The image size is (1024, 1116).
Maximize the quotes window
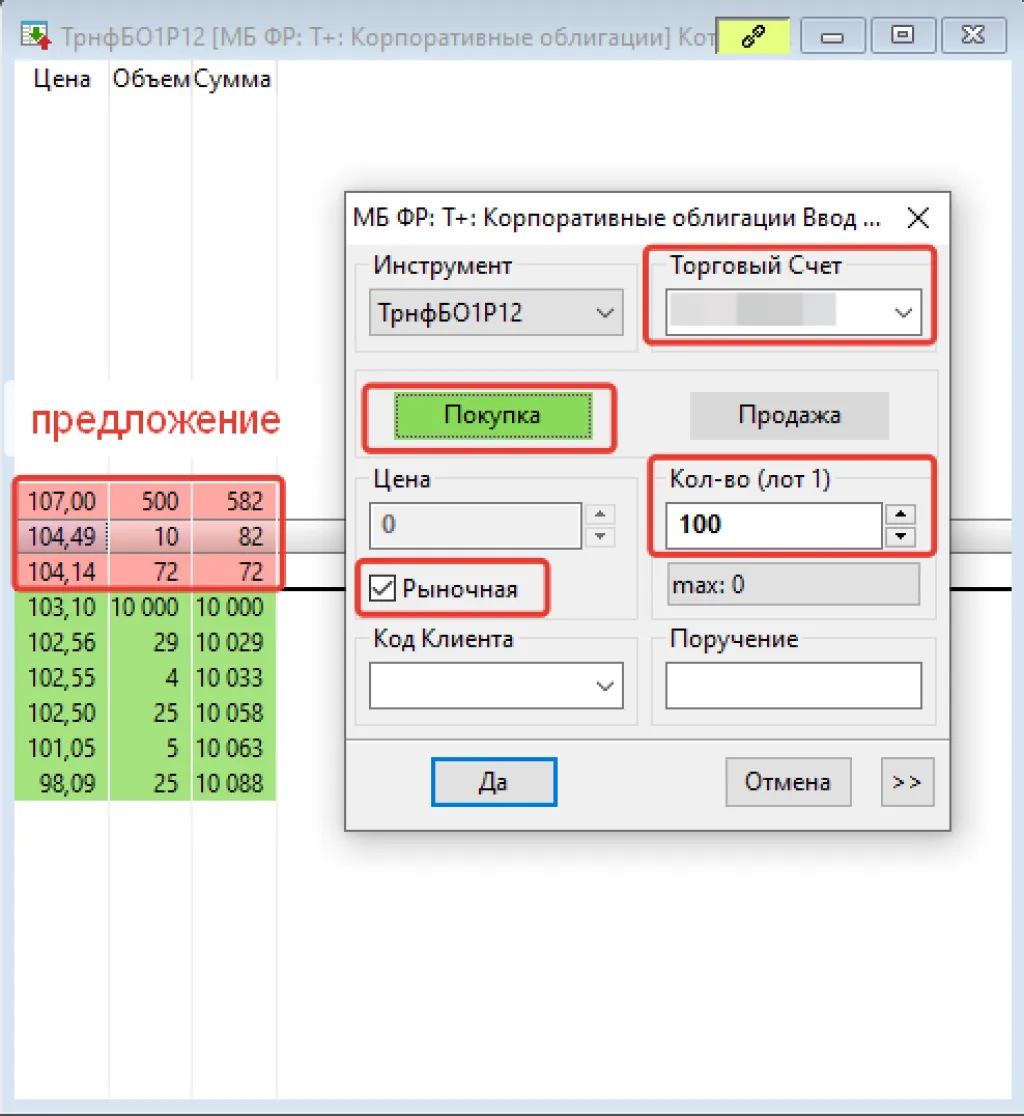click(x=903, y=37)
